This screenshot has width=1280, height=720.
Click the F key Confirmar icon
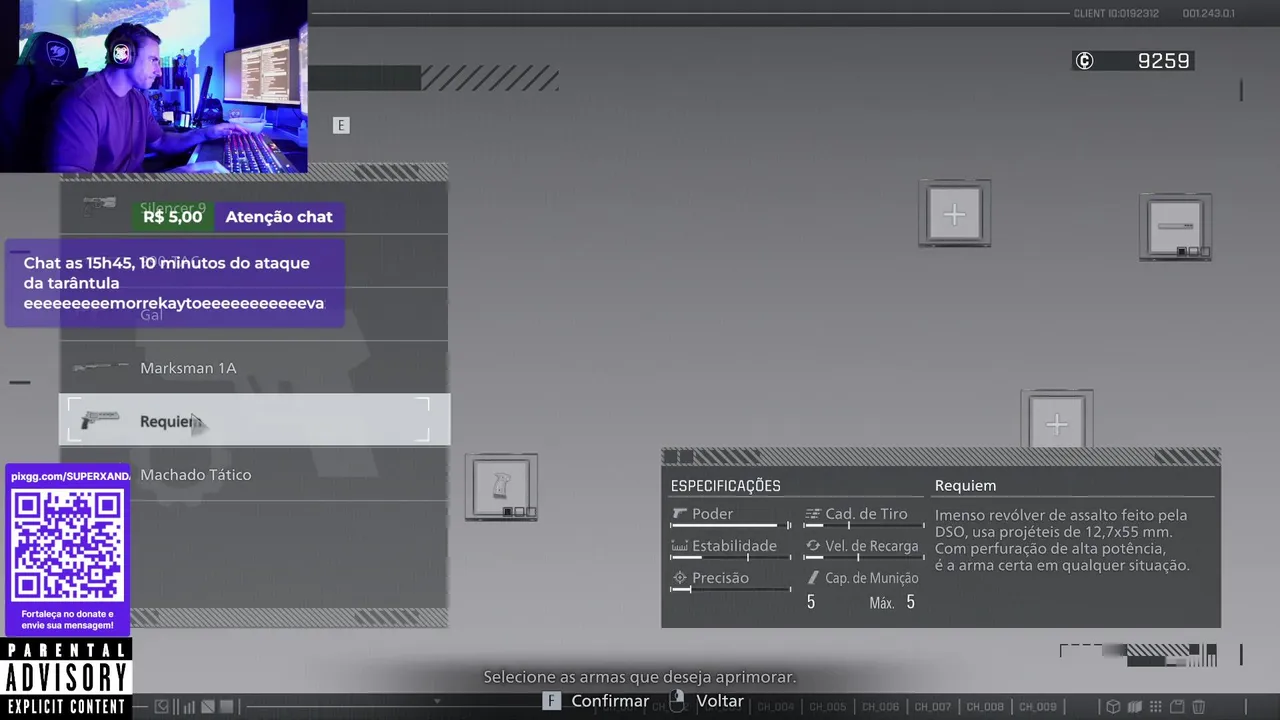coord(551,701)
